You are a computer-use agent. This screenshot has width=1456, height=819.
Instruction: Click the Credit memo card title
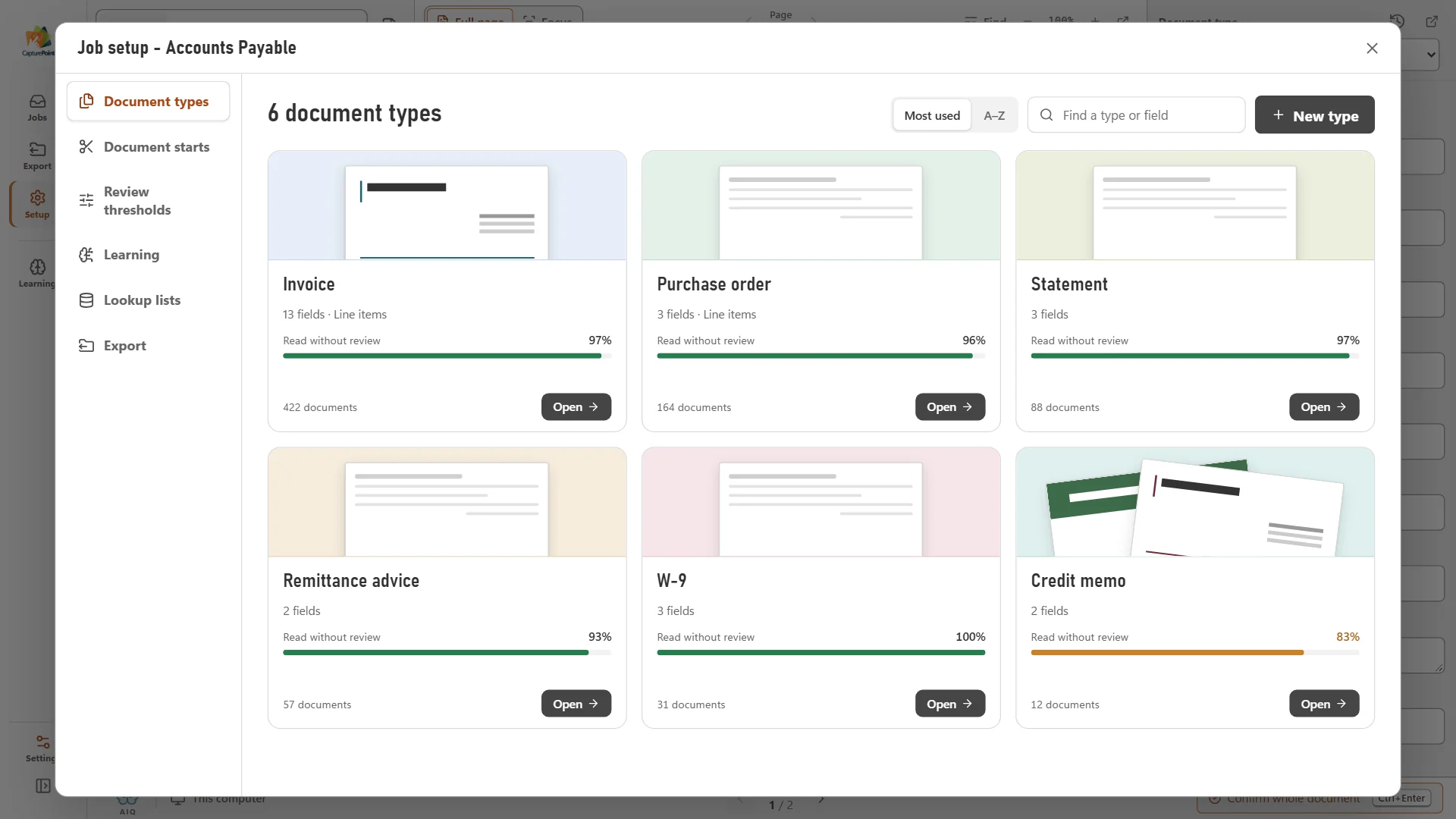[1078, 580]
